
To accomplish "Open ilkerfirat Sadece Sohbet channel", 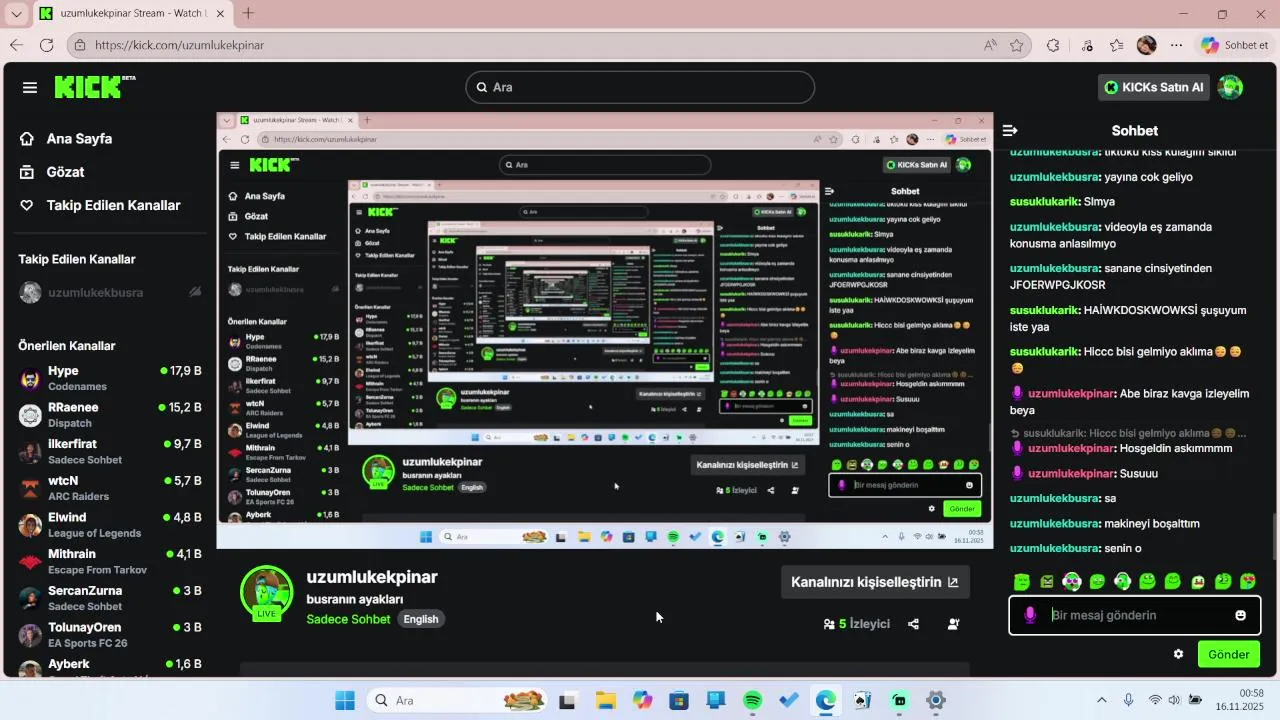I will pos(110,452).
